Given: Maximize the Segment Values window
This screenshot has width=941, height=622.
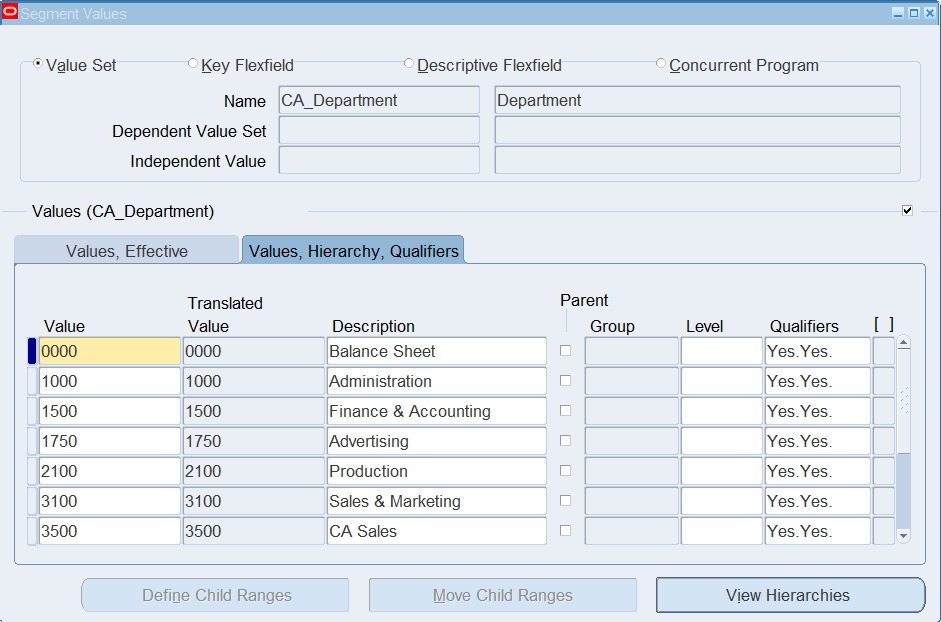Looking at the screenshot, I should coord(913,13).
